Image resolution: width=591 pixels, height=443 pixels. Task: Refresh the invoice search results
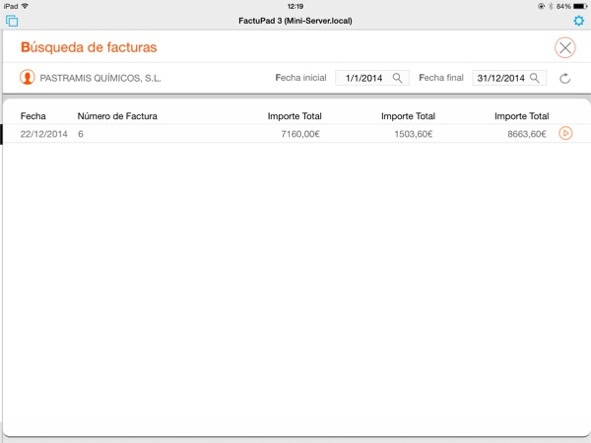point(565,78)
